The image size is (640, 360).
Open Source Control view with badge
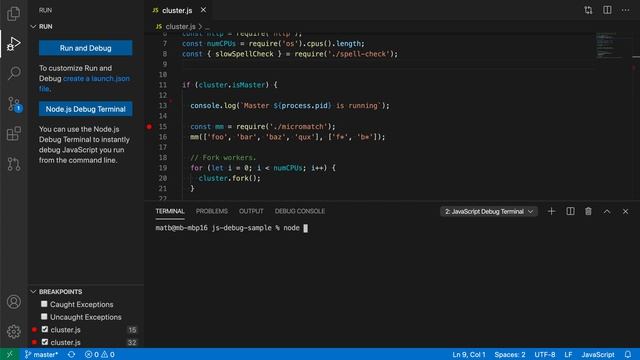tap(14, 104)
